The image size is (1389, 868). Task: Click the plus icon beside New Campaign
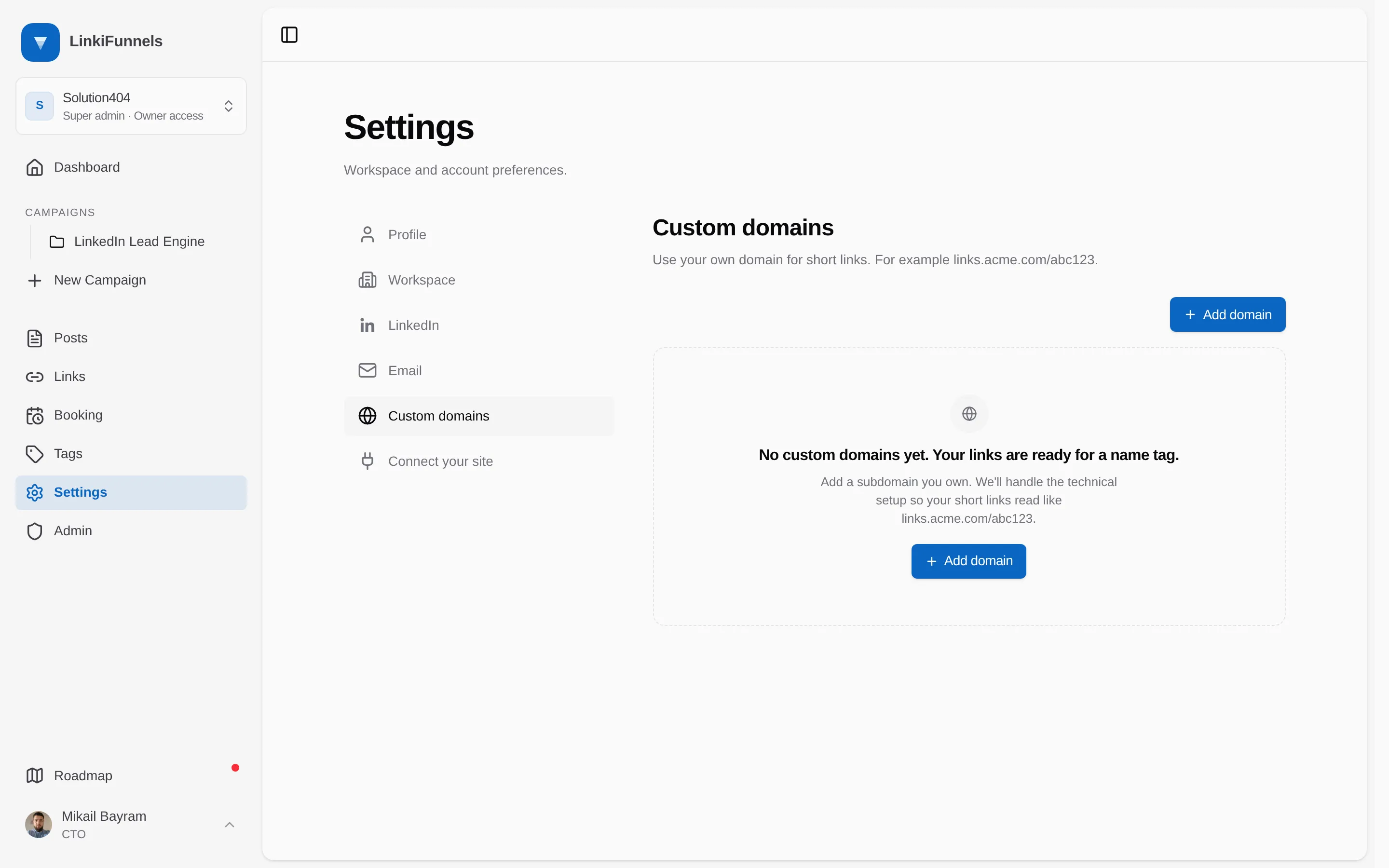(x=34, y=280)
